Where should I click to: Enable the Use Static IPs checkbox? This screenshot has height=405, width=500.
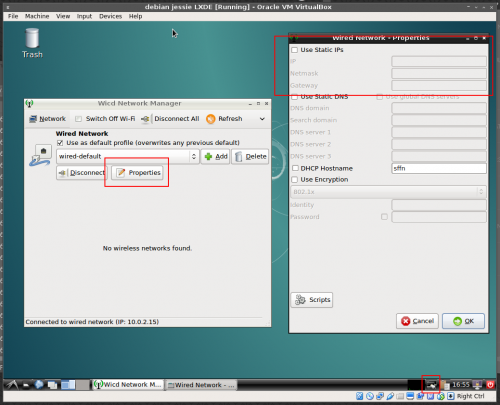295,50
